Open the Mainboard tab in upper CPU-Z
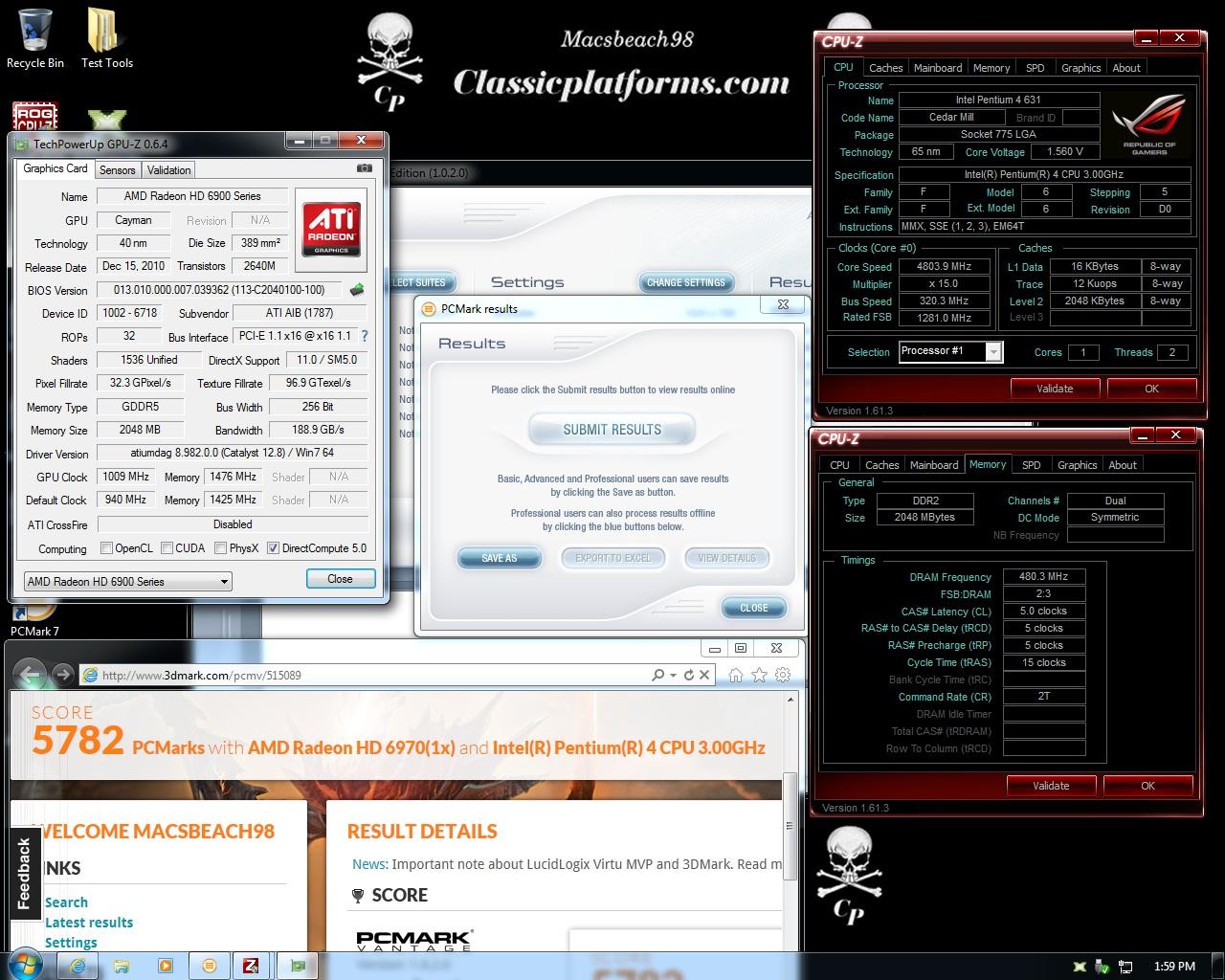This screenshot has width=1225, height=980. 938,68
